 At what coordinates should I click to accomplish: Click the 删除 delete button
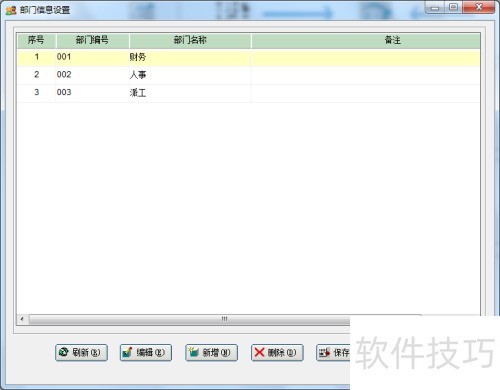(x=277, y=352)
